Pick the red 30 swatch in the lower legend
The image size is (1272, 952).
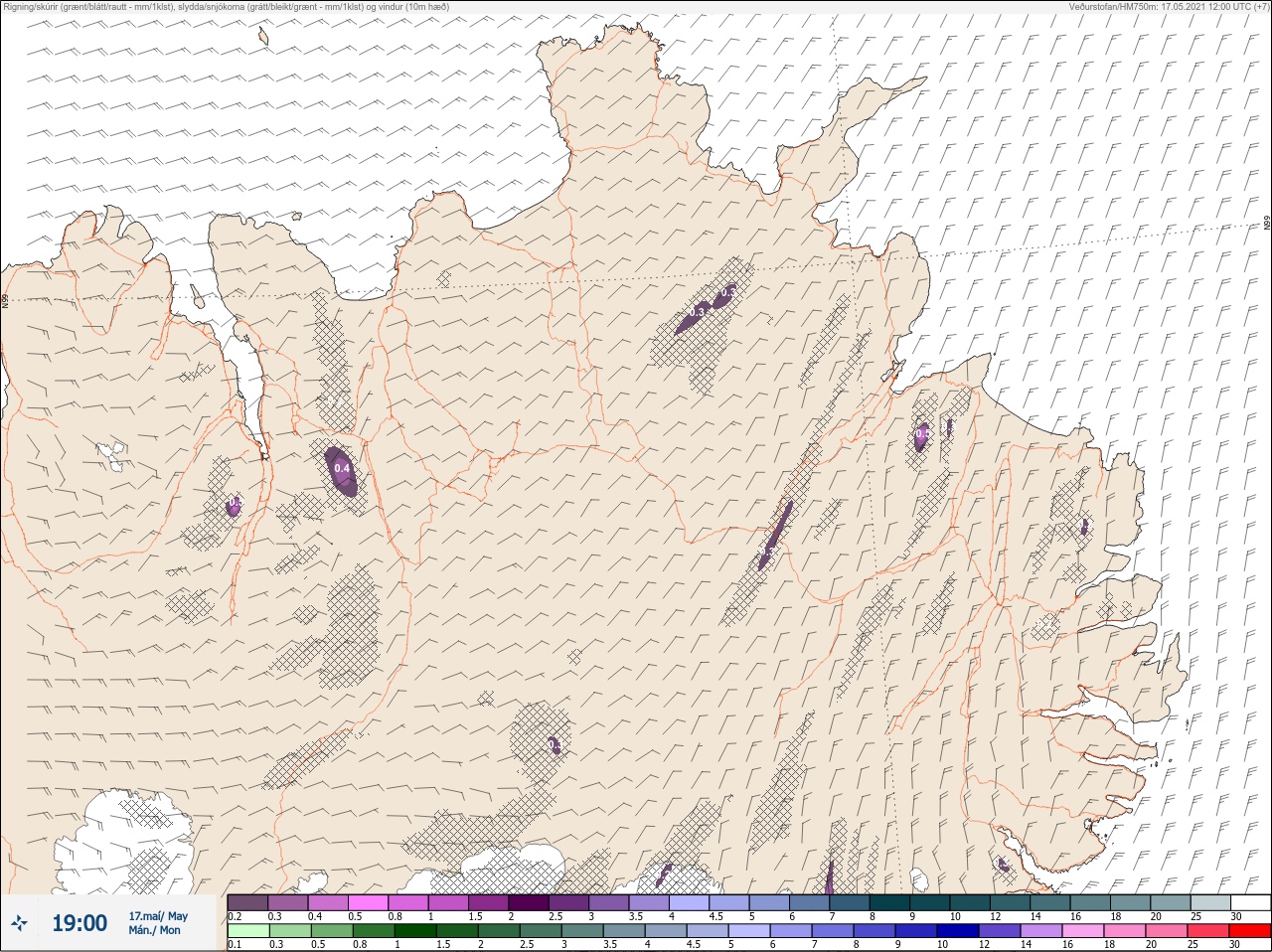1250,931
